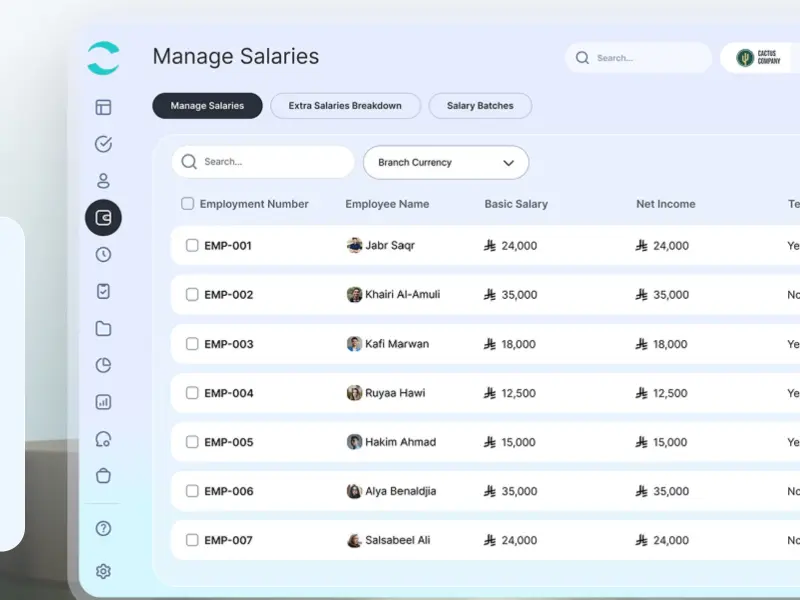800x600 pixels.
Task: Click the shopping bag sidebar icon
Action: point(103,476)
